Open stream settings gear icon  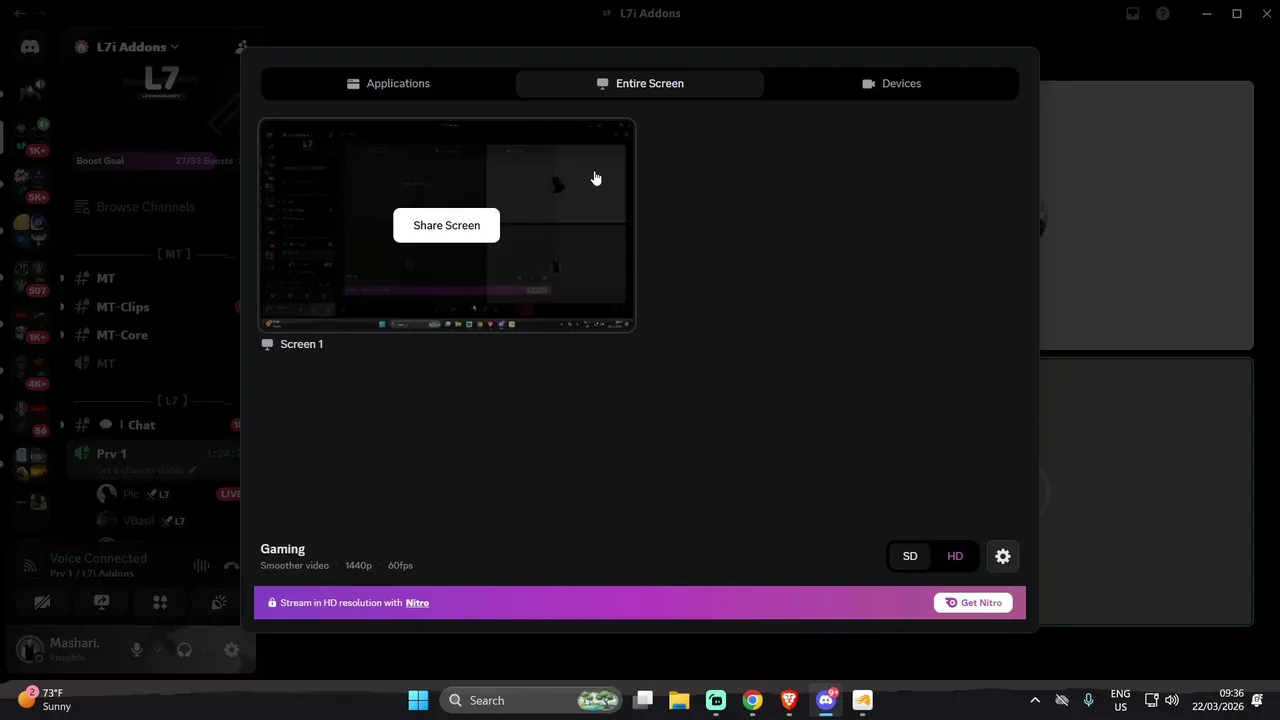click(1003, 556)
